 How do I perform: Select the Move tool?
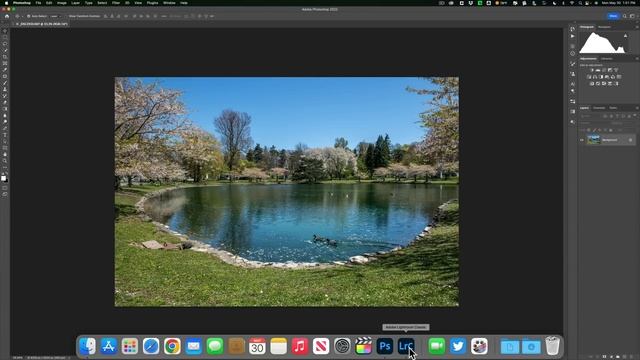click(x=5, y=31)
